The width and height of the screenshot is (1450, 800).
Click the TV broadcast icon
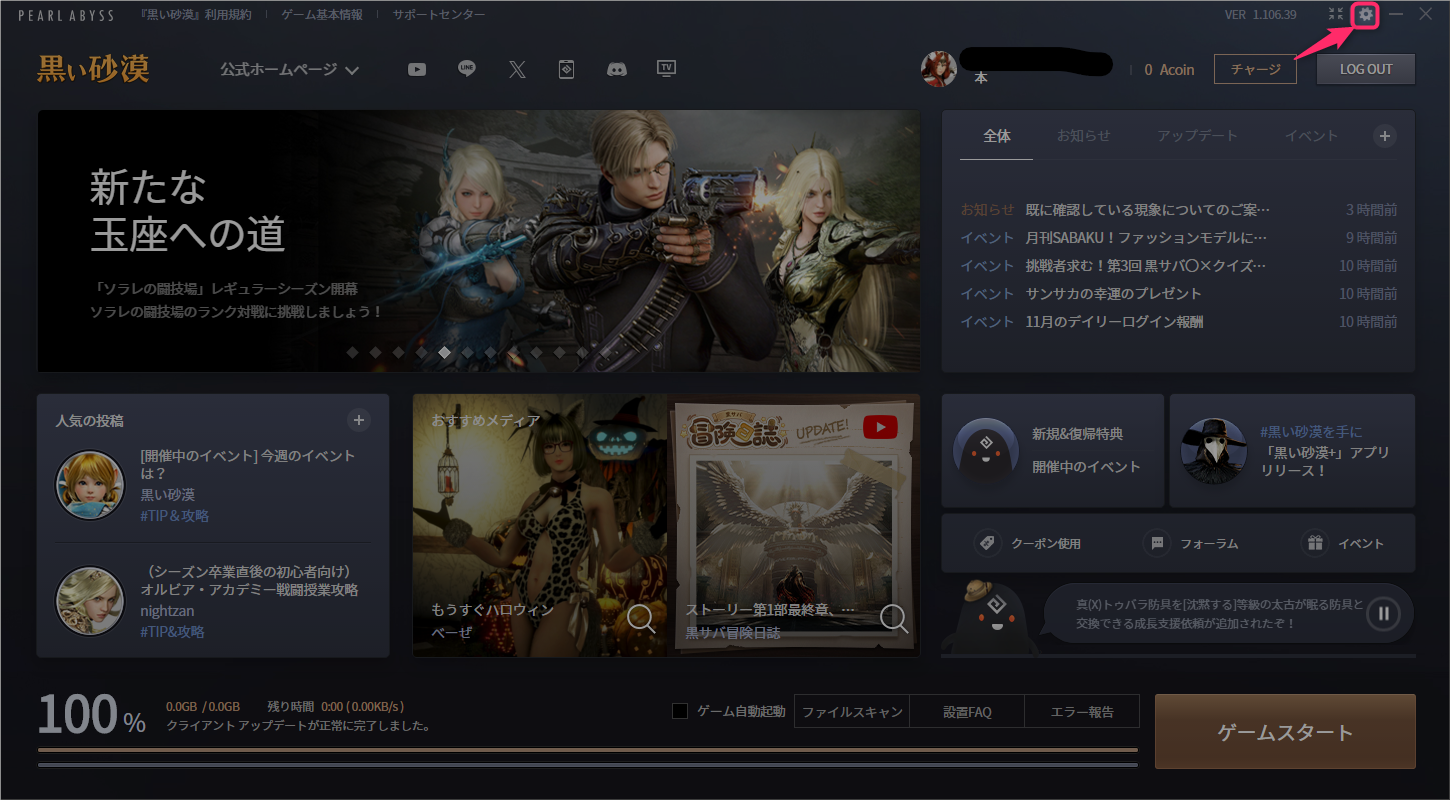pos(667,69)
